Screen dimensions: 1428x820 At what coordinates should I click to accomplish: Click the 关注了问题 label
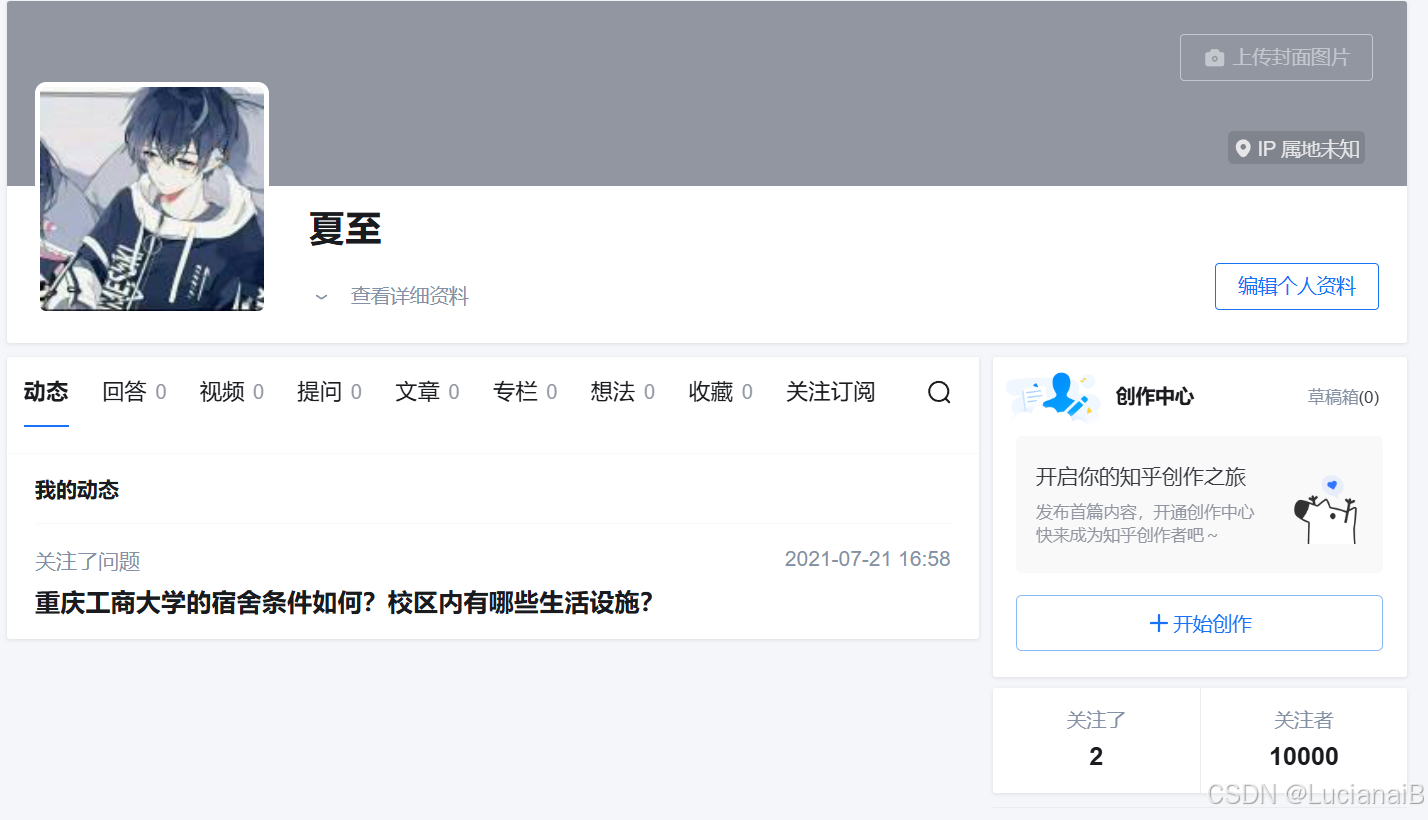pyautogui.click(x=88, y=562)
